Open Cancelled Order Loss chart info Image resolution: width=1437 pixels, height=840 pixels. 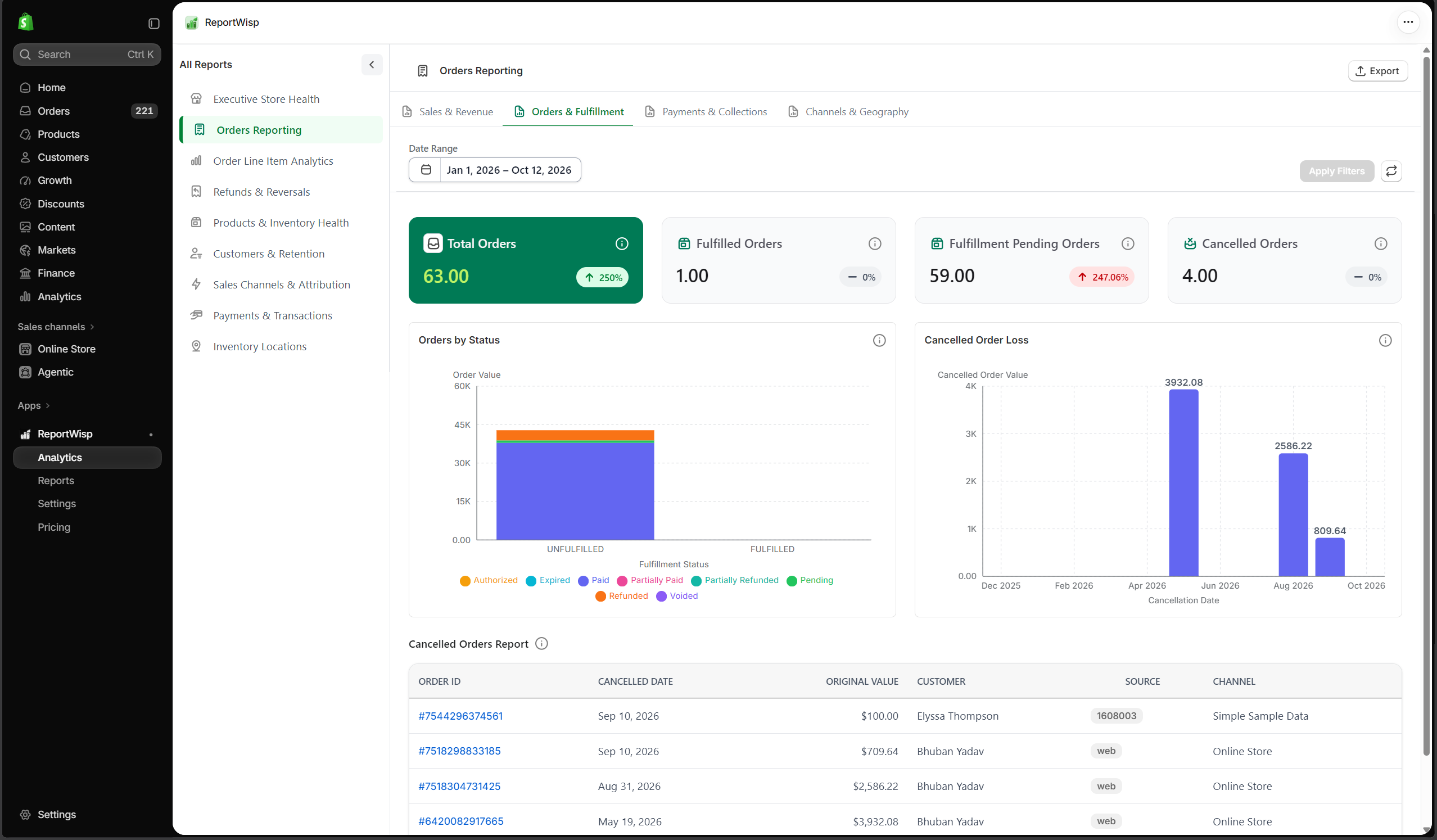tap(1385, 341)
